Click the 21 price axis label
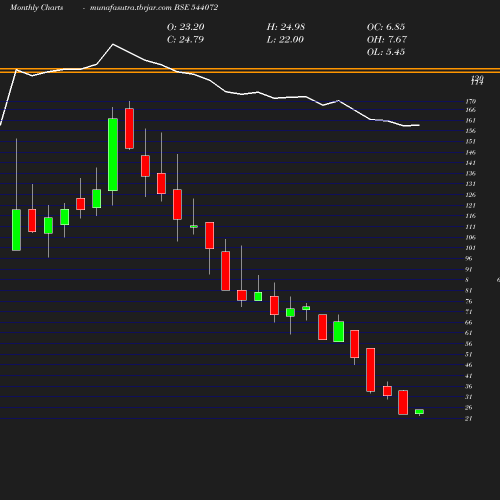The width and height of the screenshot is (500, 500). [469, 418]
